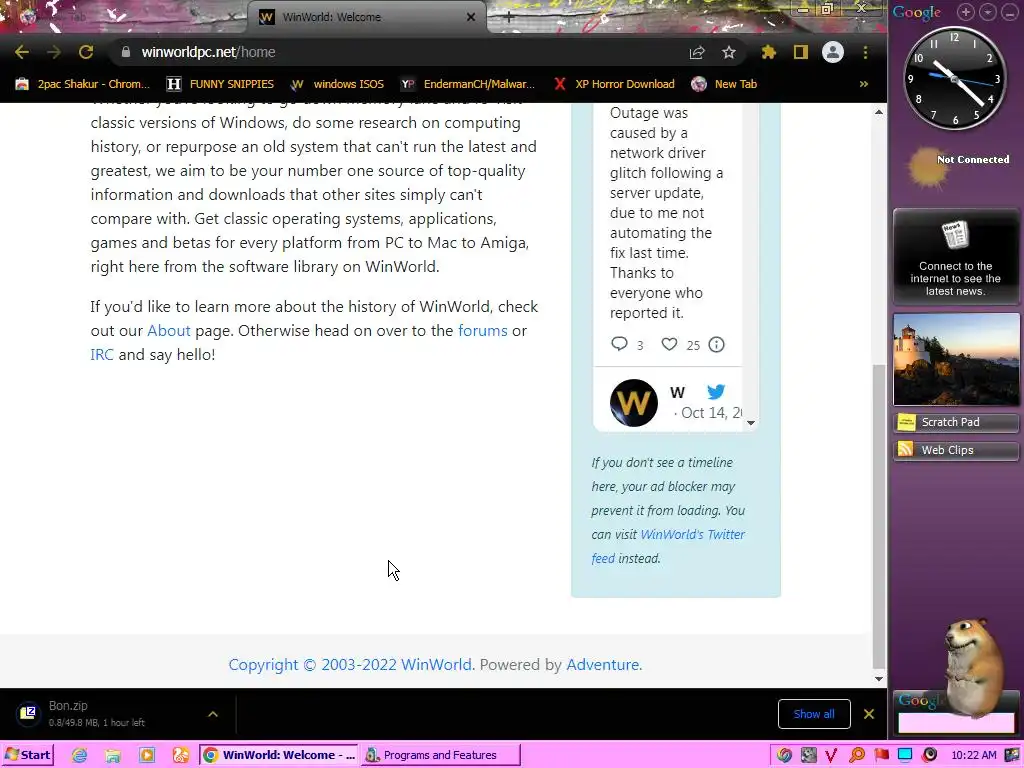
Task: Close the WinWorld: Welcome tab
Action: click(x=471, y=17)
